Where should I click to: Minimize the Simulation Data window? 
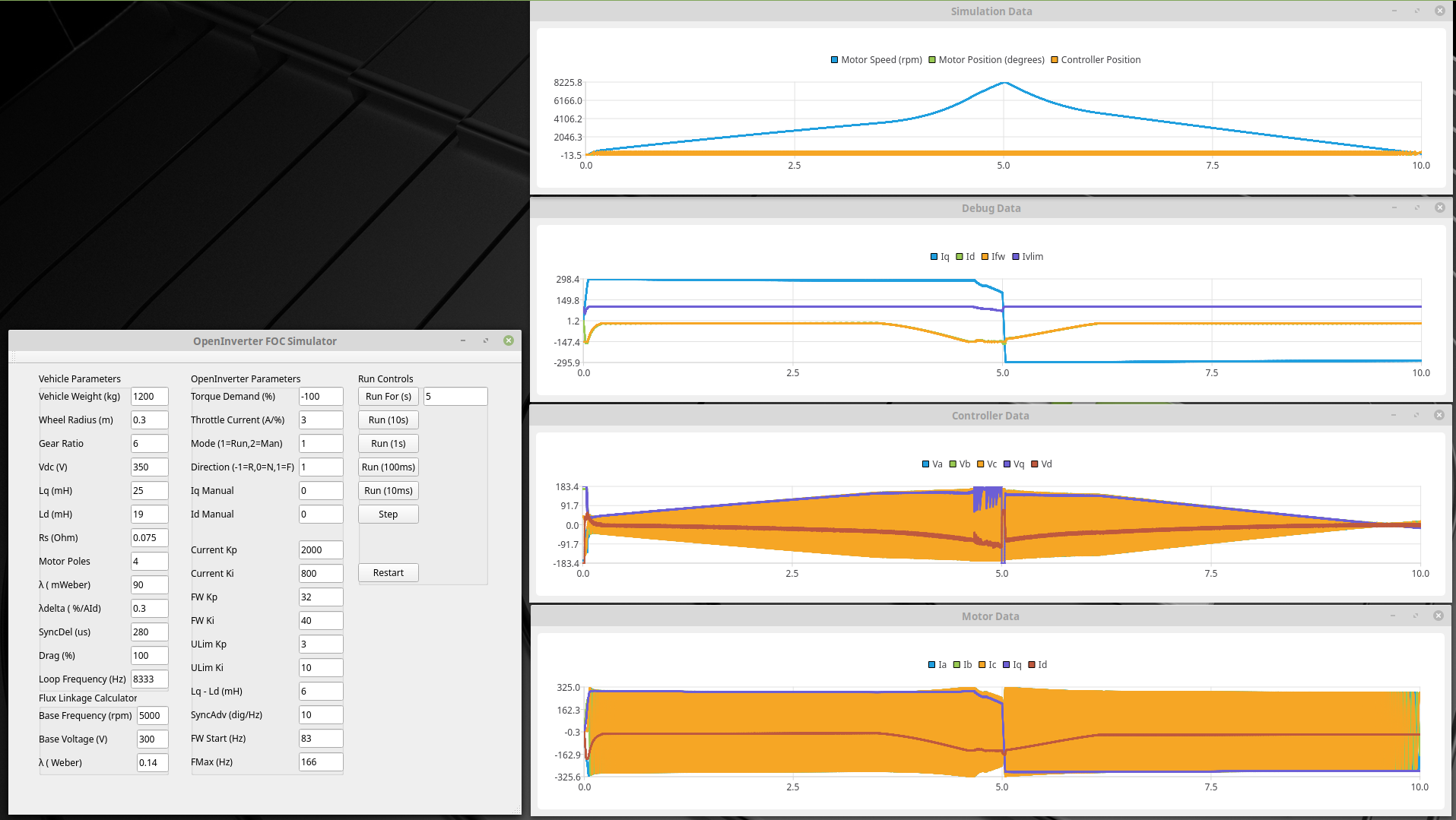pyautogui.click(x=1394, y=11)
